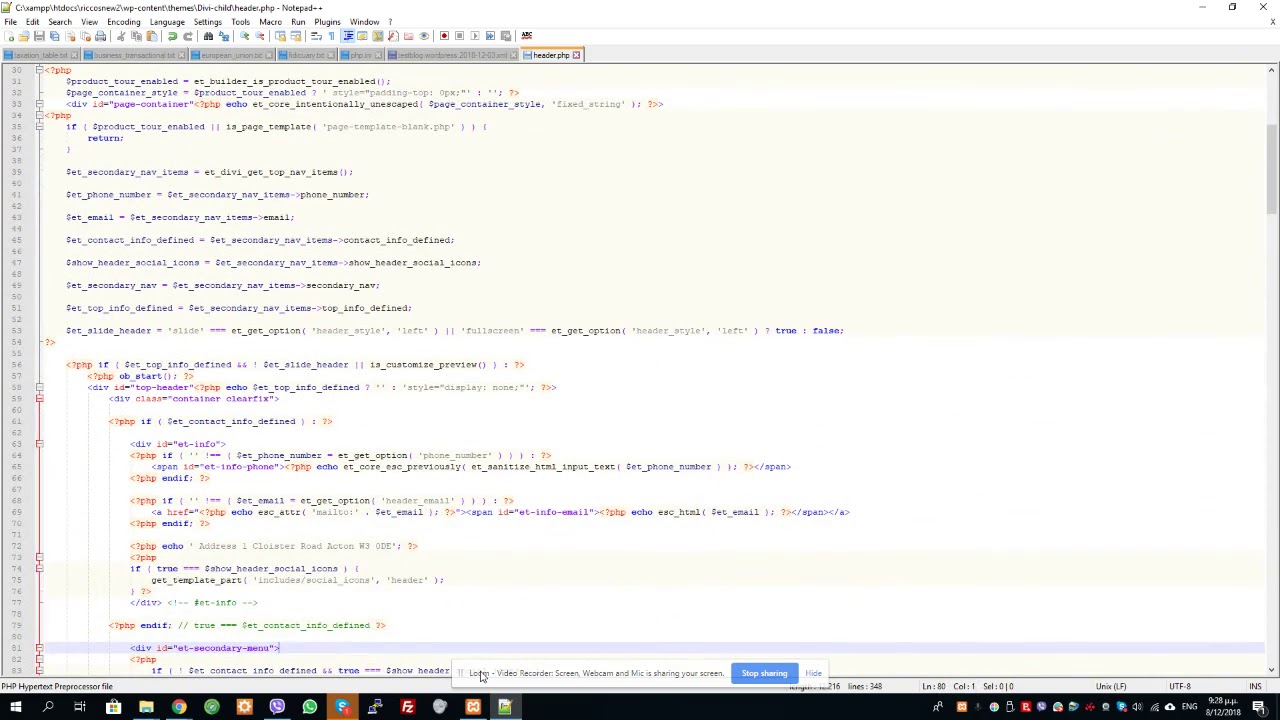Click the Function List toolbar icon
Image resolution: width=1280 pixels, height=720 pixels.
click(x=393, y=36)
